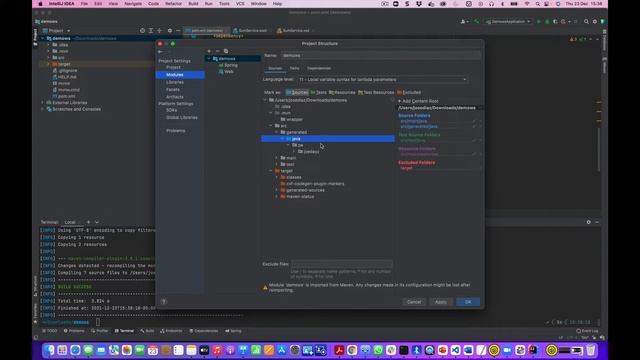This screenshot has width=640, height=360.
Task: Select the maven-status folder
Action: coord(300,197)
